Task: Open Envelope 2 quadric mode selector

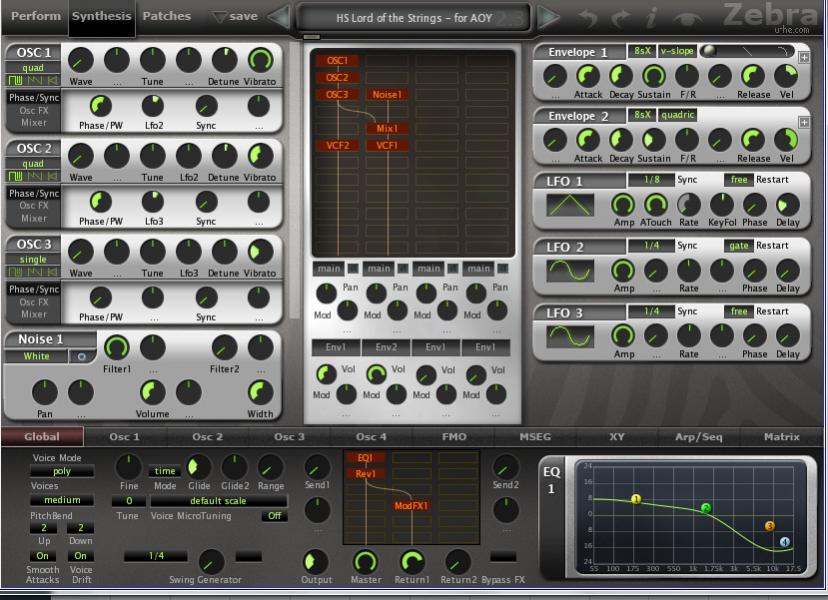Action: coord(678,115)
